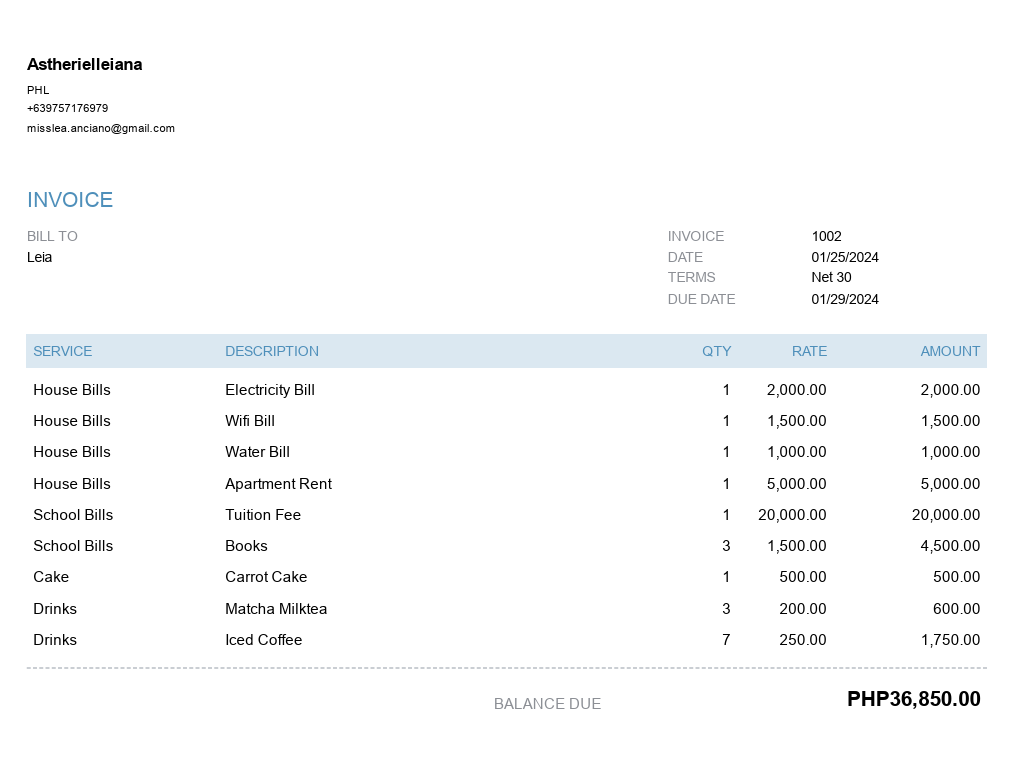The height and width of the screenshot is (776, 1013).
Task: Select the DESCRIPTION column header
Action: 272,351
